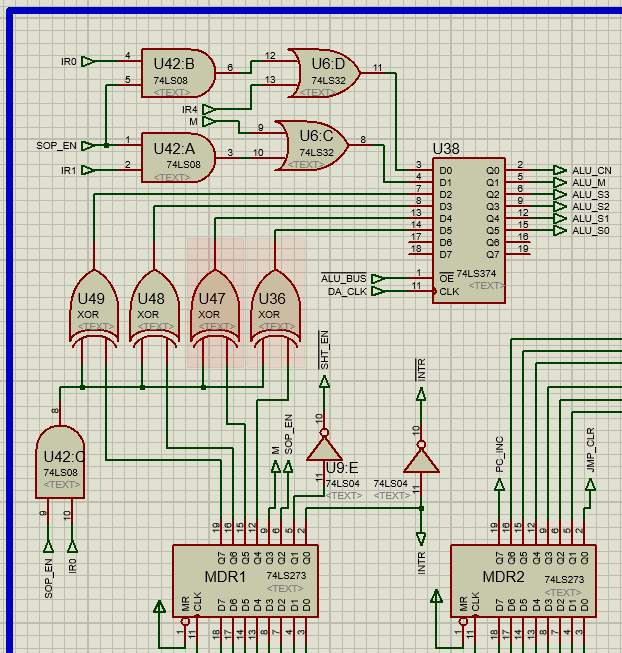Click the PC_INC terminal above MDR2
The image size is (622, 653).
click(x=500, y=485)
